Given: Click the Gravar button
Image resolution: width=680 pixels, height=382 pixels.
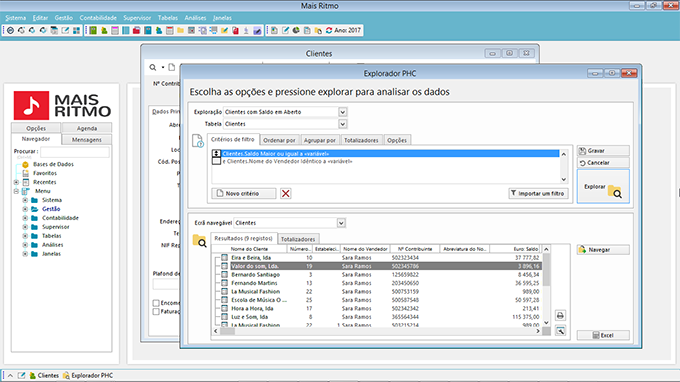Looking at the screenshot, I should (603, 150).
